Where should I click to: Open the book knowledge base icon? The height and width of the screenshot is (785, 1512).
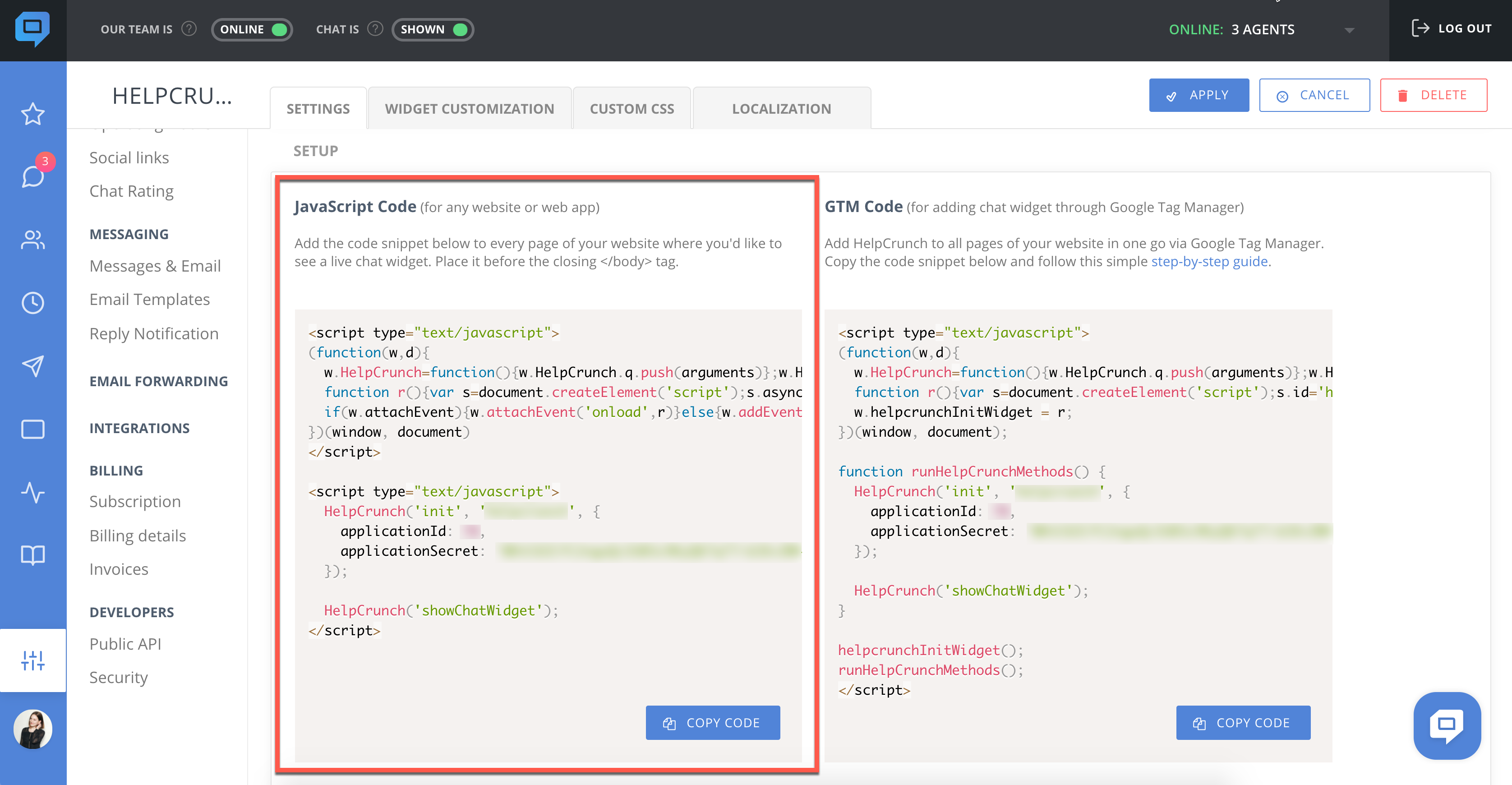[x=33, y=555]
